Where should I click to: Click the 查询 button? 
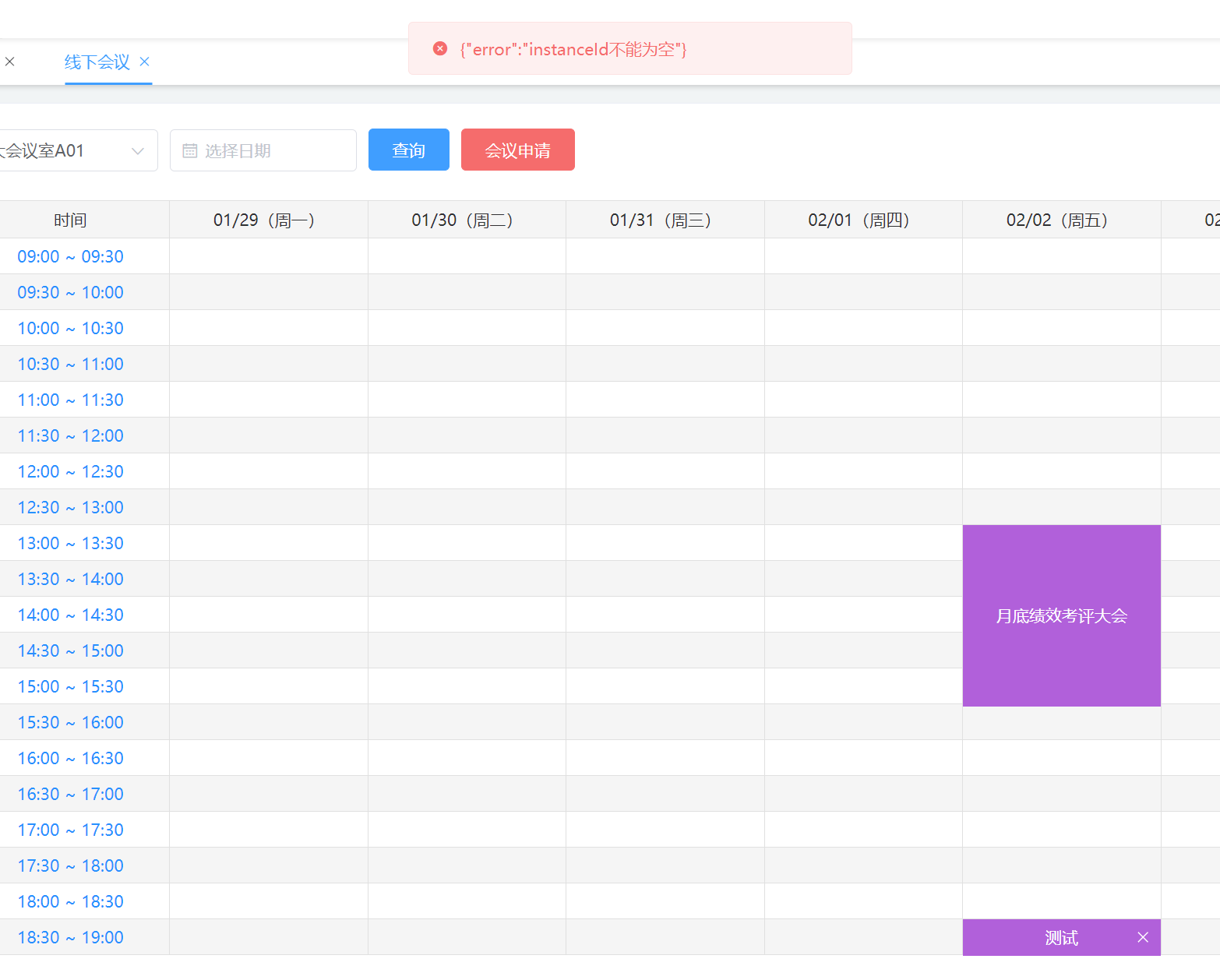[409, 150]
